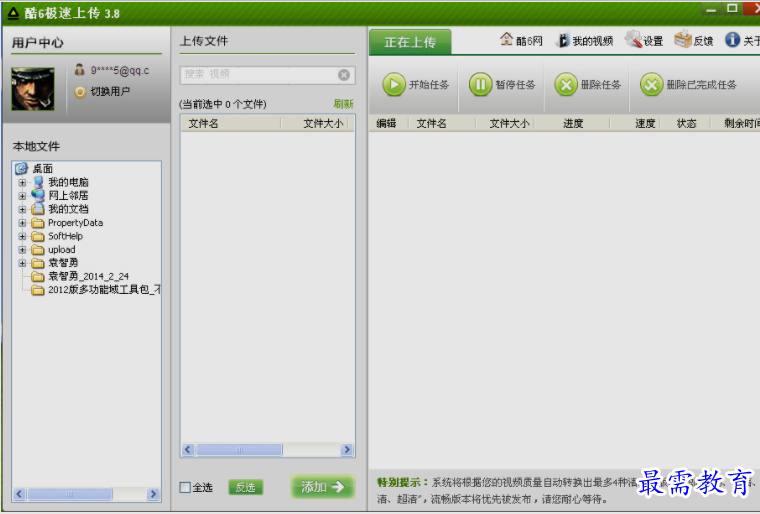This screenshot has width=760, height=514.
Task: Click the 删除已完成任务 icon
Action: coord(651,85)
